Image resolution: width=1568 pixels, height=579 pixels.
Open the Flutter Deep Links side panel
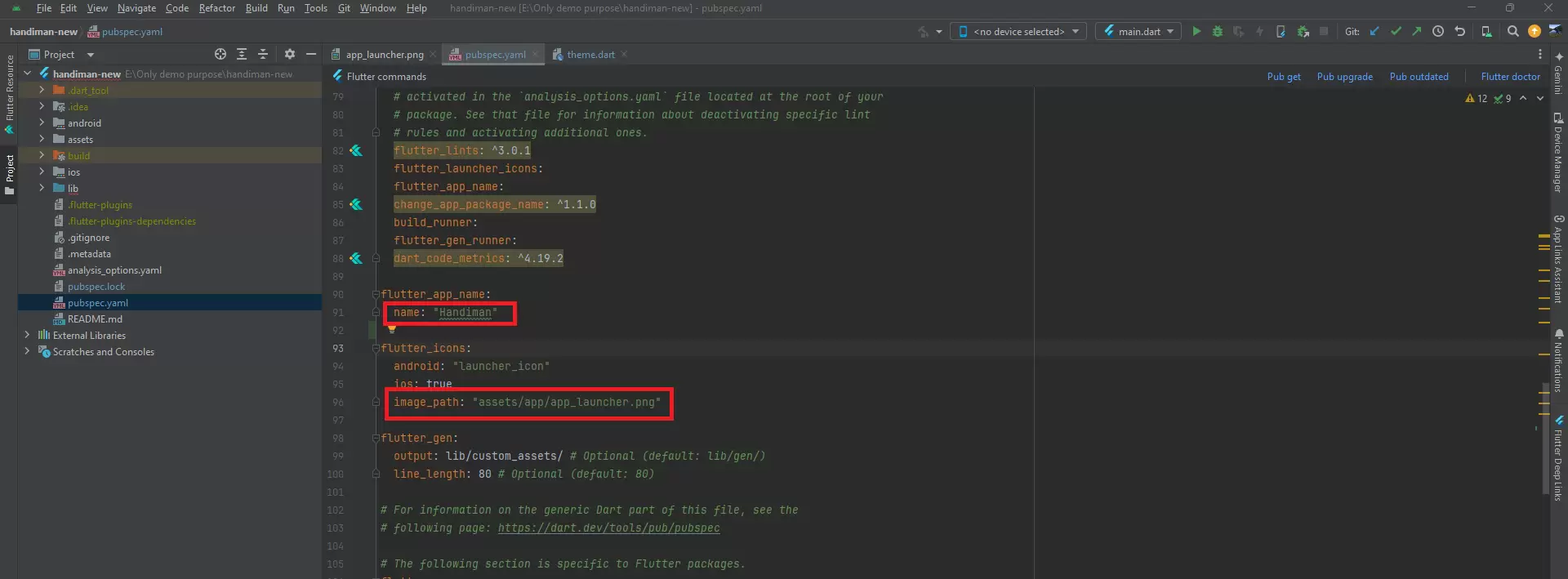[x=1558, y=457]
